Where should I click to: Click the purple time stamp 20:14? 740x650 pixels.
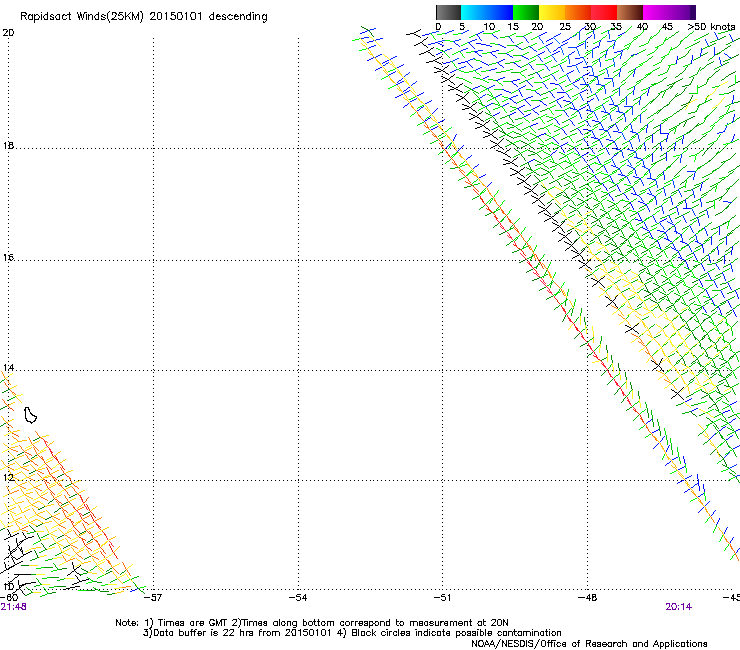[679, 607]
